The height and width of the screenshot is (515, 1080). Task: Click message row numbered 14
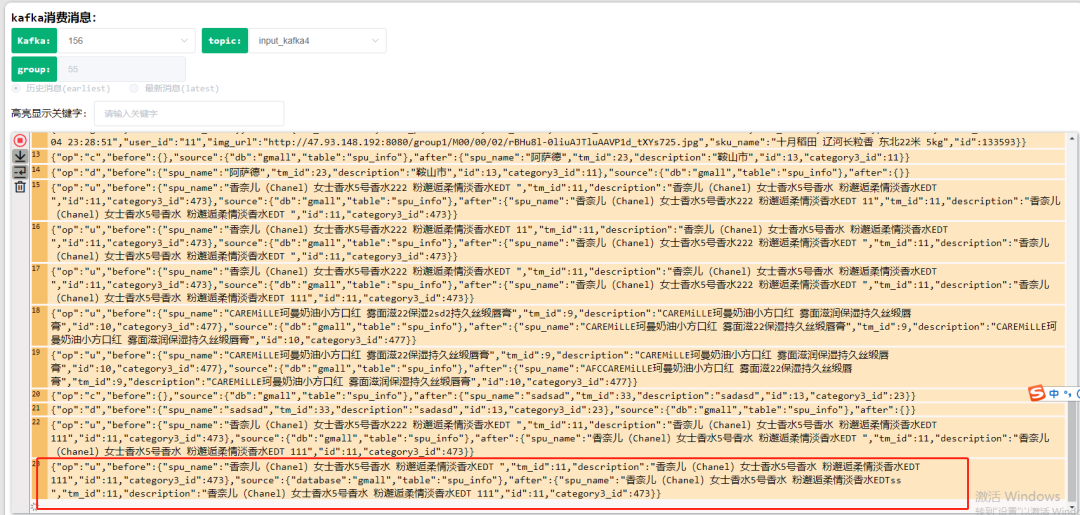point(548,171)
